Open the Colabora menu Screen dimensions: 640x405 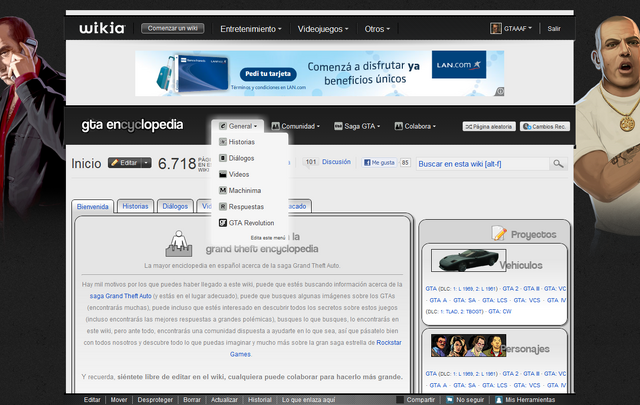click(415, 126)
